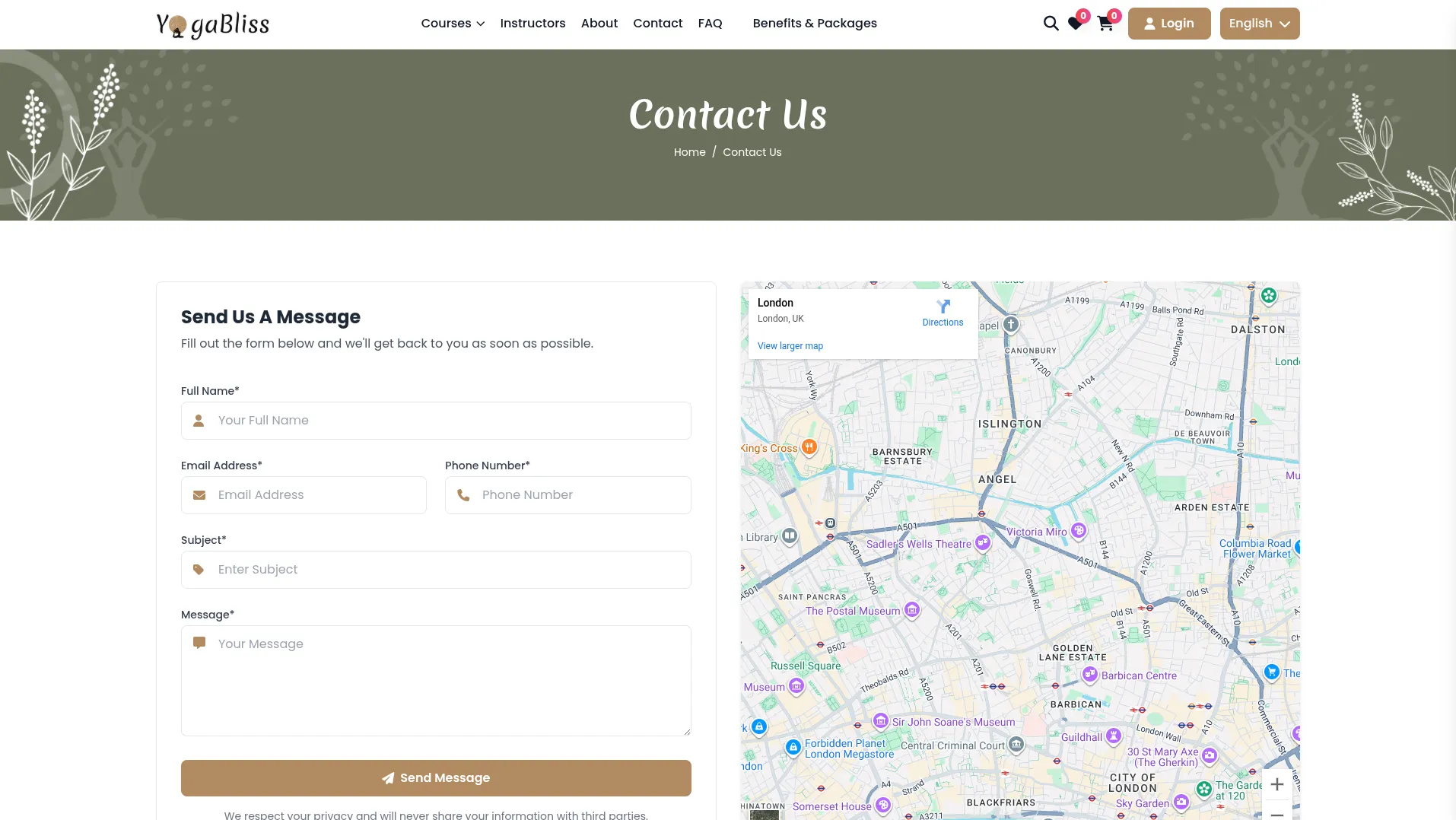Open the Instructors menu item
The width and height of the screenshot is (1456, 820).
[532, 24]
